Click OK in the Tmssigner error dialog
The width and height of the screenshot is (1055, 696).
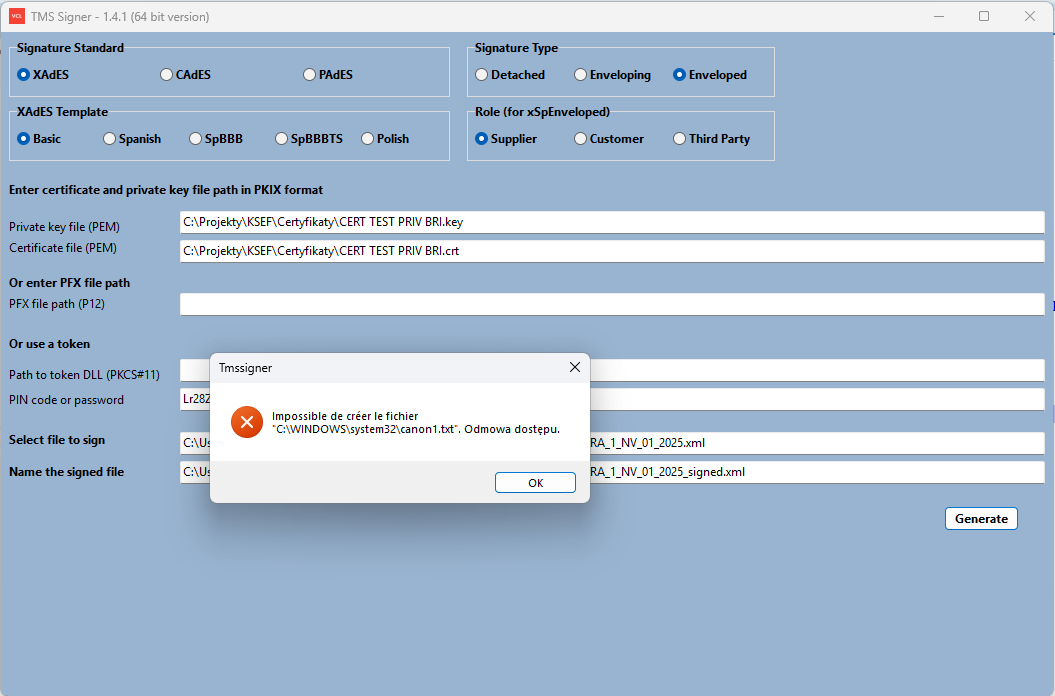(x=535, y=483)
